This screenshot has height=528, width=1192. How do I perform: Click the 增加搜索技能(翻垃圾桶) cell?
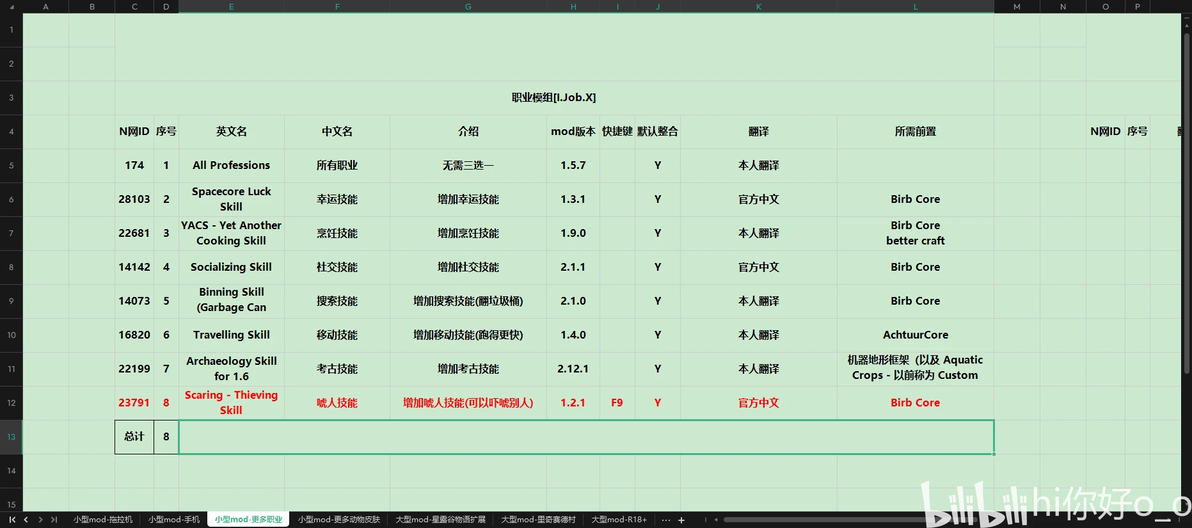(x=468, y=301)
